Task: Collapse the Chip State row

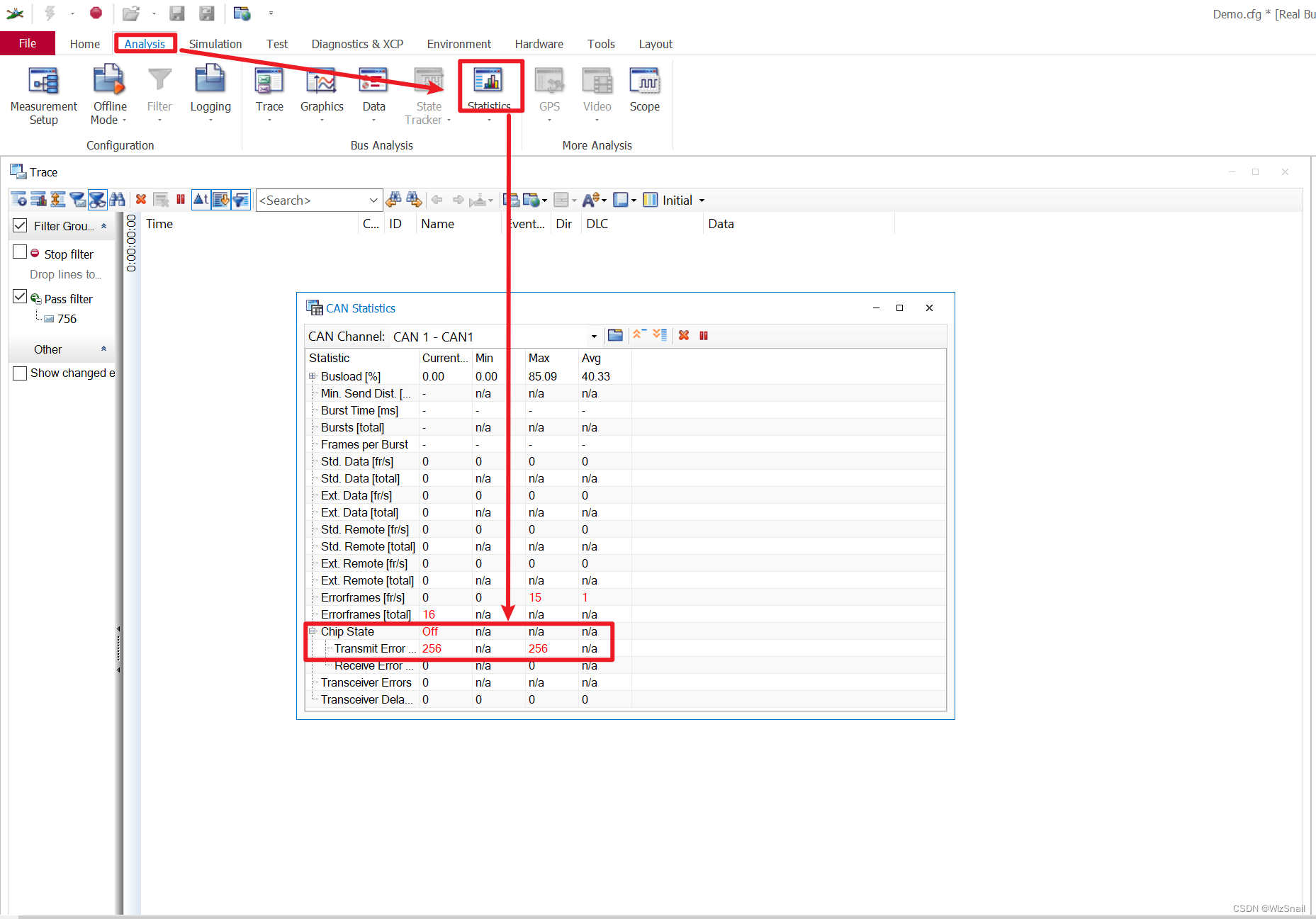Action: pos(312,631)
